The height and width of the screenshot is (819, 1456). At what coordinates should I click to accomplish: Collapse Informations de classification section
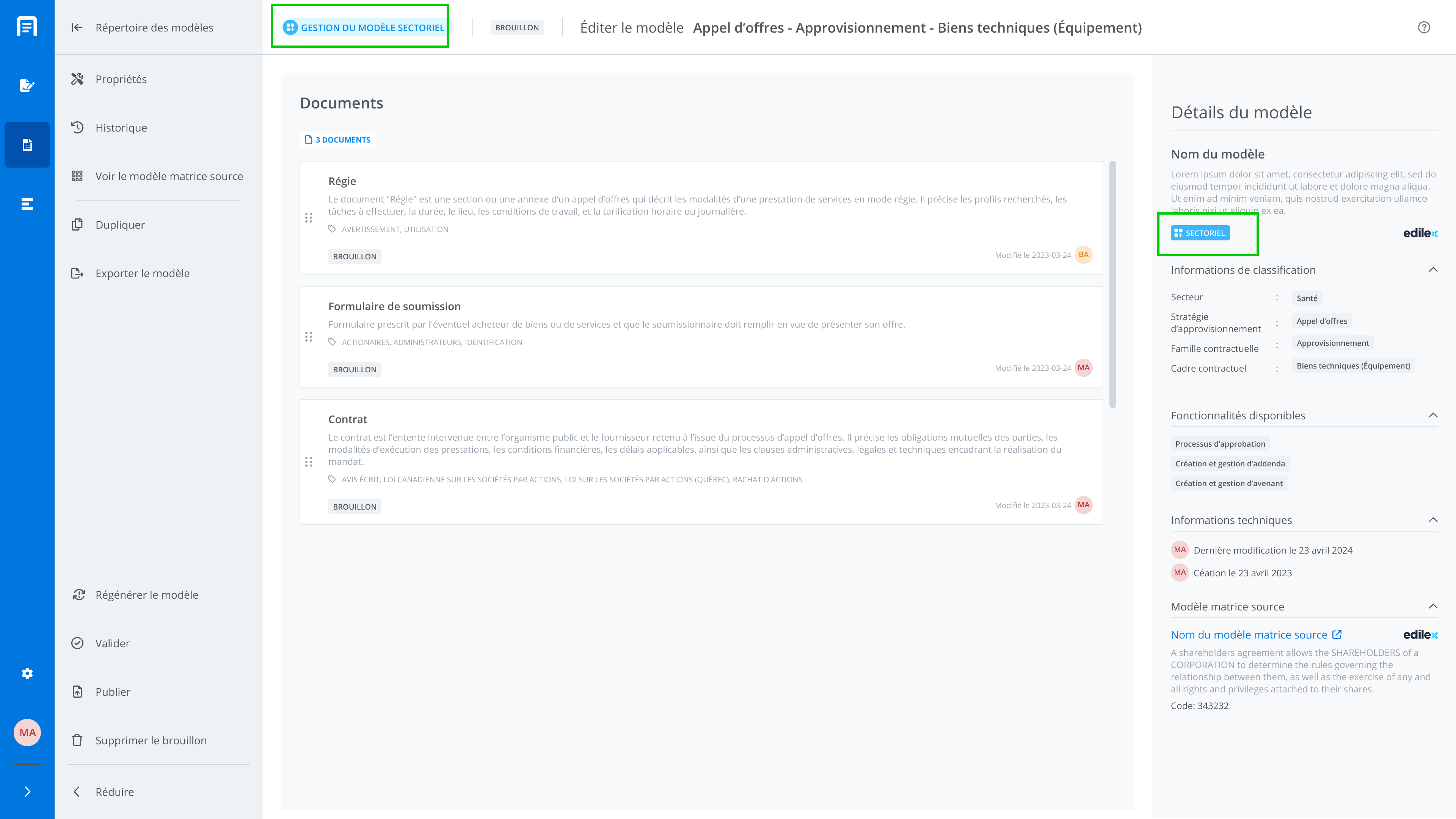1433,270
